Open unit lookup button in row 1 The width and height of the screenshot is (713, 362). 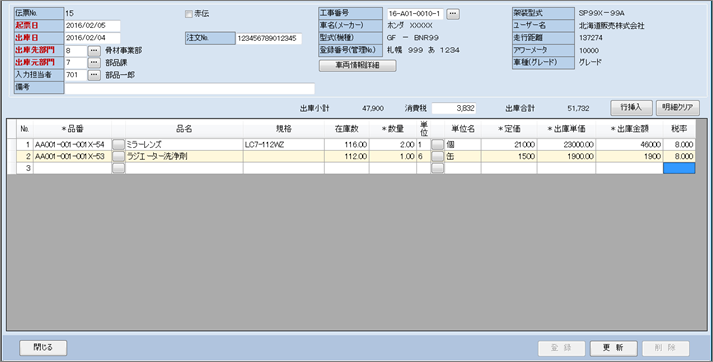pyautogui.click(x=437, y=145)
